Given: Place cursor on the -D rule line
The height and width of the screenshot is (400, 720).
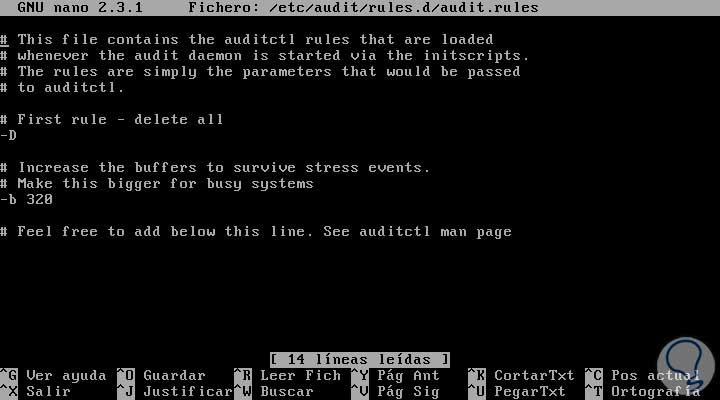Looking at the screenshot, I should coord(8,135).
